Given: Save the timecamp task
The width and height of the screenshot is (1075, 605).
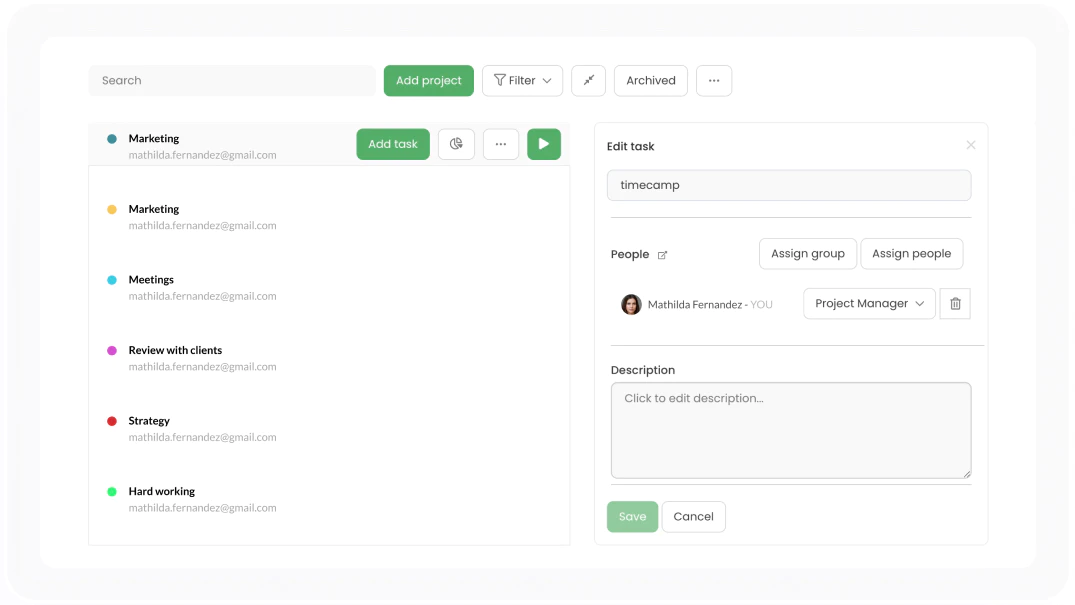Looking at the screenshot, I should [x=632, y=516].
